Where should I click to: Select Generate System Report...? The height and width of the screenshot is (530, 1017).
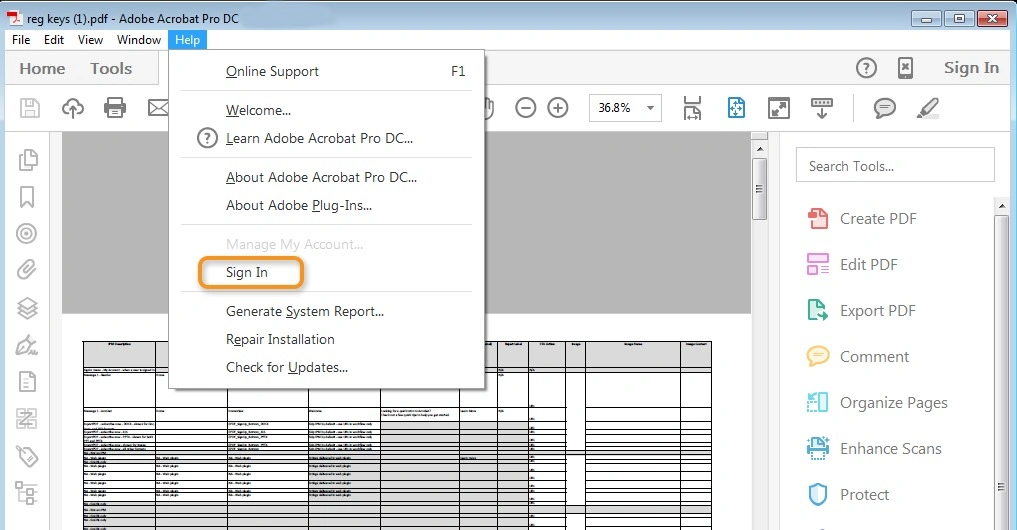(x=326, y=311)
